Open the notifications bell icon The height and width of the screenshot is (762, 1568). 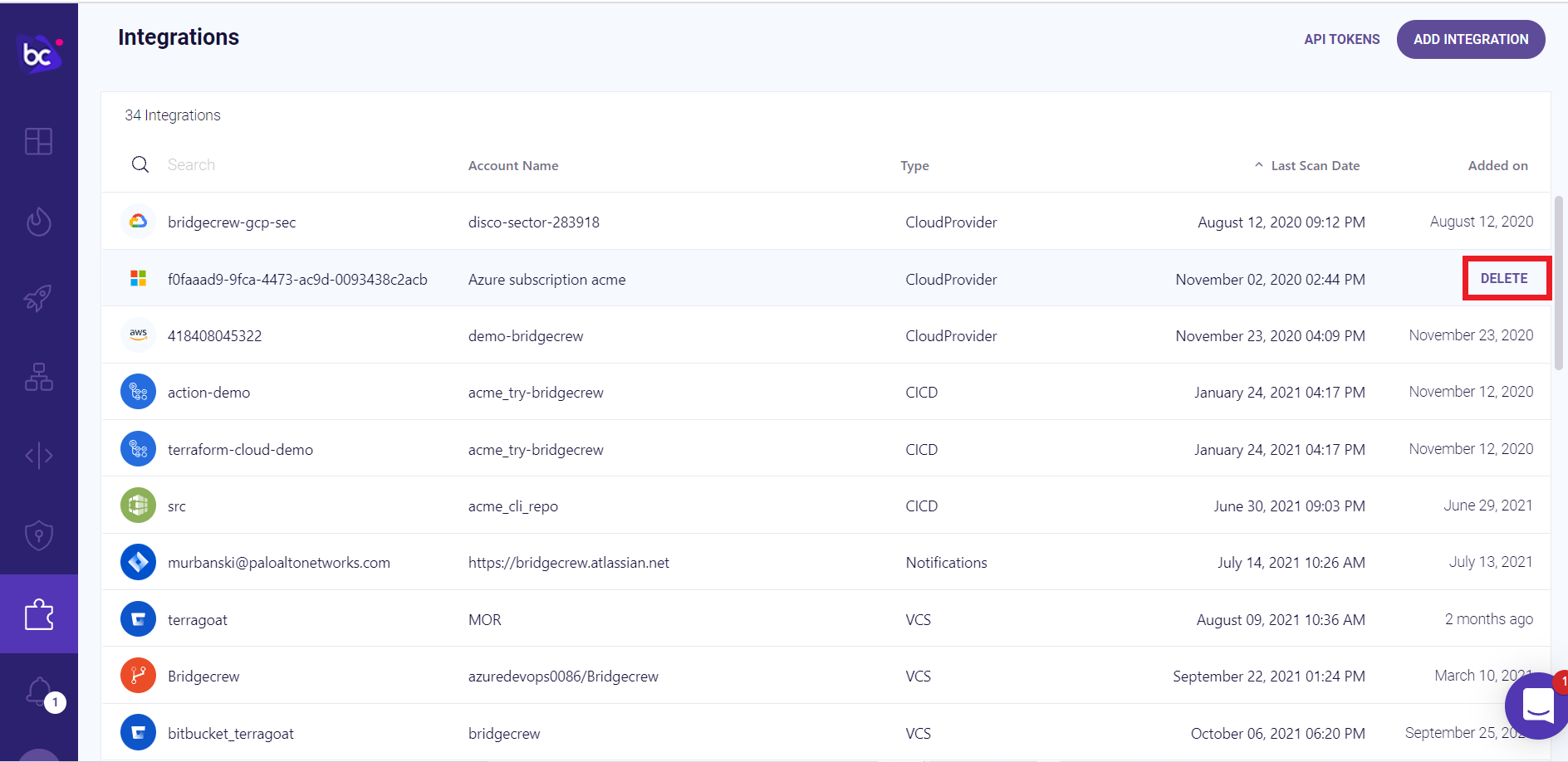coord(39,691)
